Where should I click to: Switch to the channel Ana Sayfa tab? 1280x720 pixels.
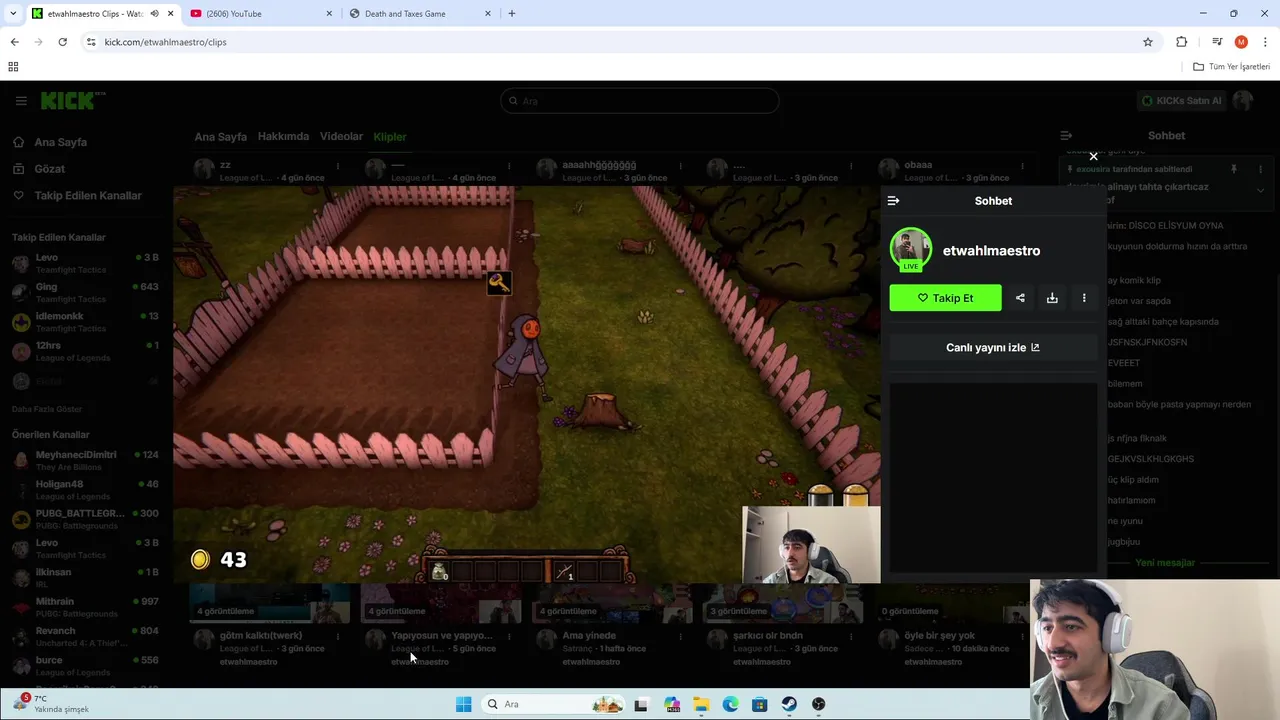[220, 137]
